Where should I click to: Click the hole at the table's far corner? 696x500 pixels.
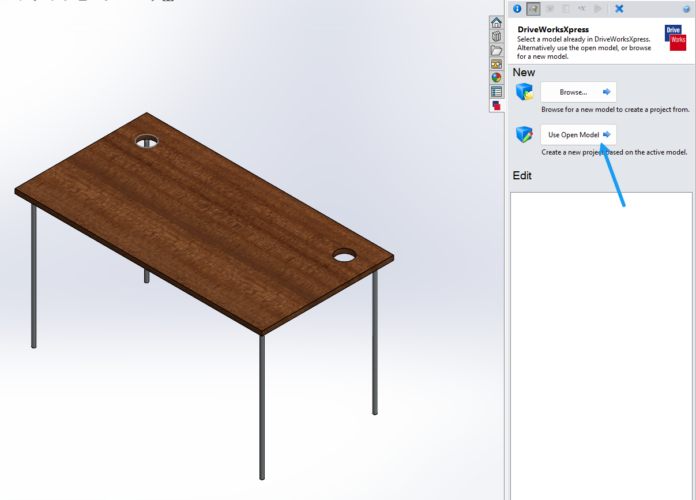(x=146, y=141)
